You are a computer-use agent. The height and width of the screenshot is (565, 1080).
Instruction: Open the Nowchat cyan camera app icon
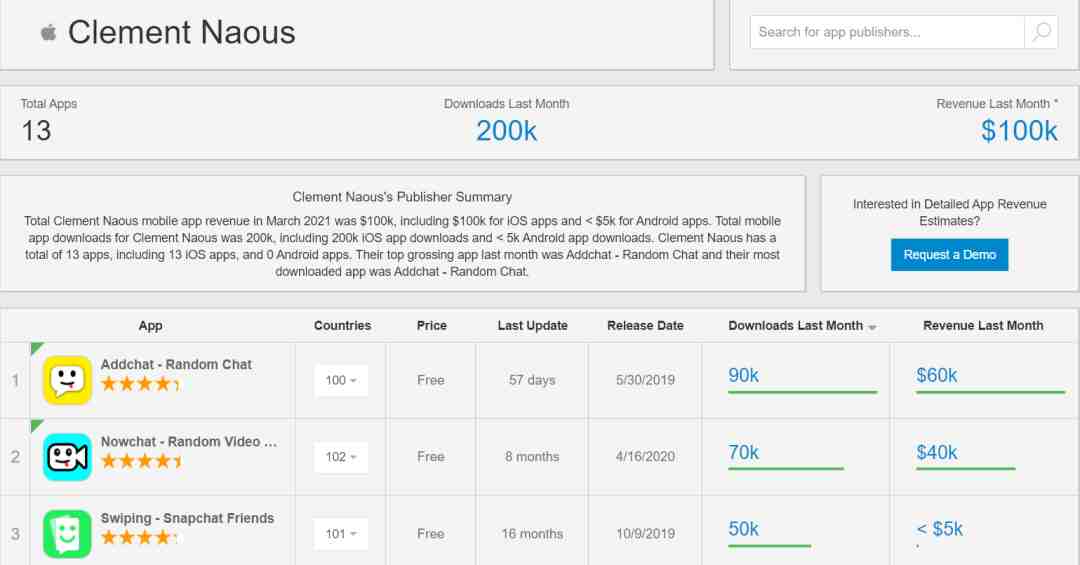tap(67, 457)
